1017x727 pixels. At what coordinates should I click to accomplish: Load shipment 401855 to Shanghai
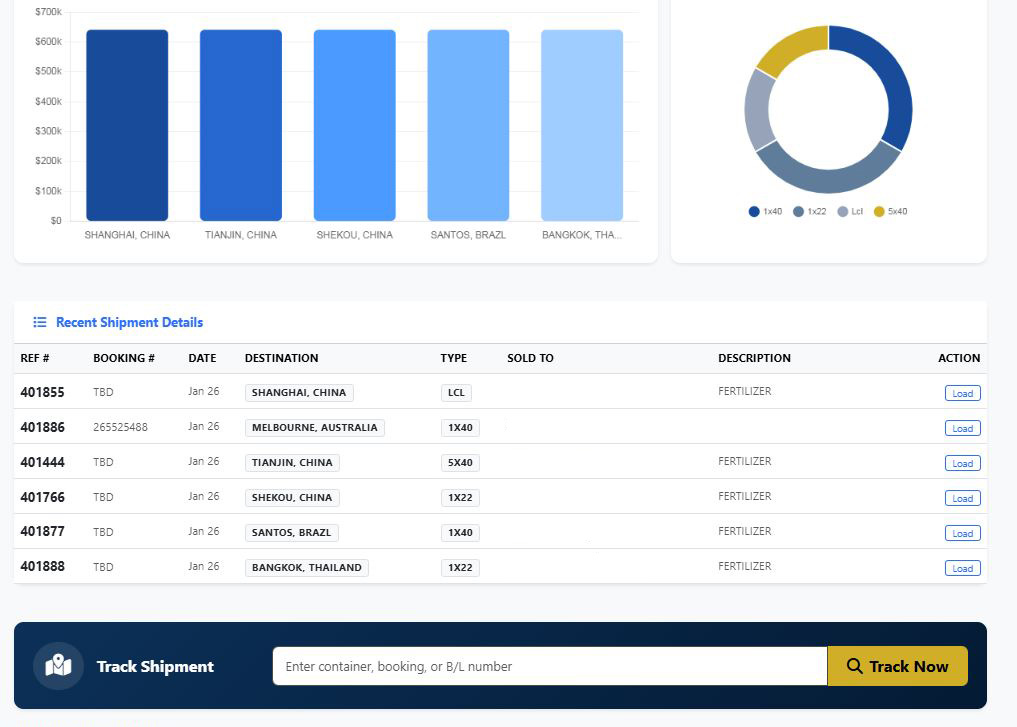click(x=962, y=393)
